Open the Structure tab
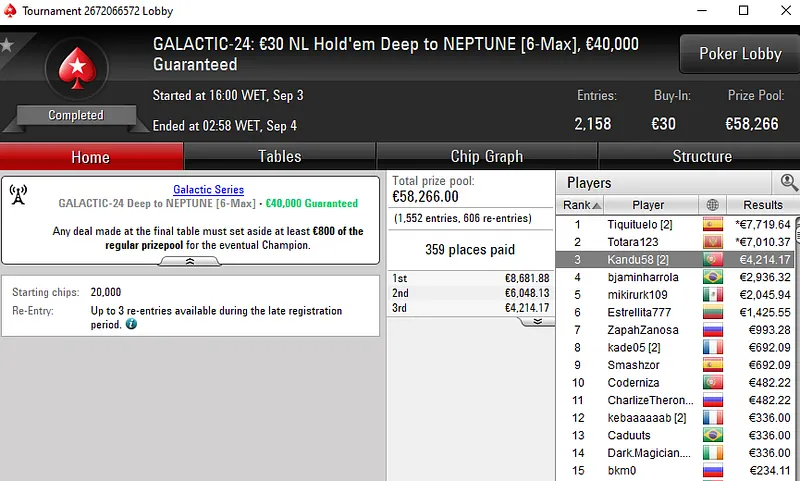This screenshot has height=481, width=800. (702, 156)
